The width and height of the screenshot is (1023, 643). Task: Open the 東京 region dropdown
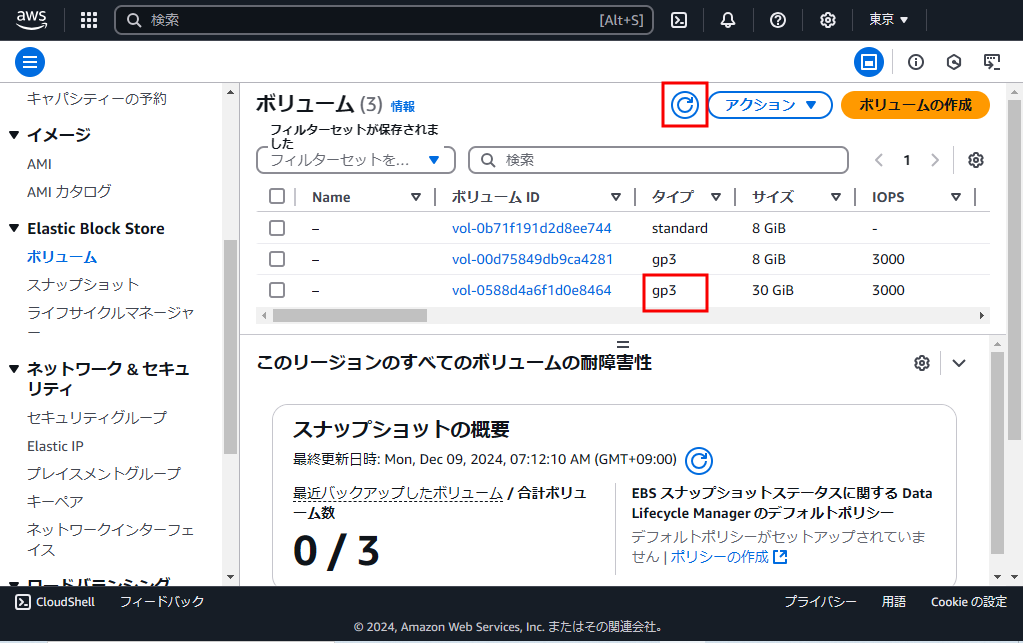pos(888,20)
